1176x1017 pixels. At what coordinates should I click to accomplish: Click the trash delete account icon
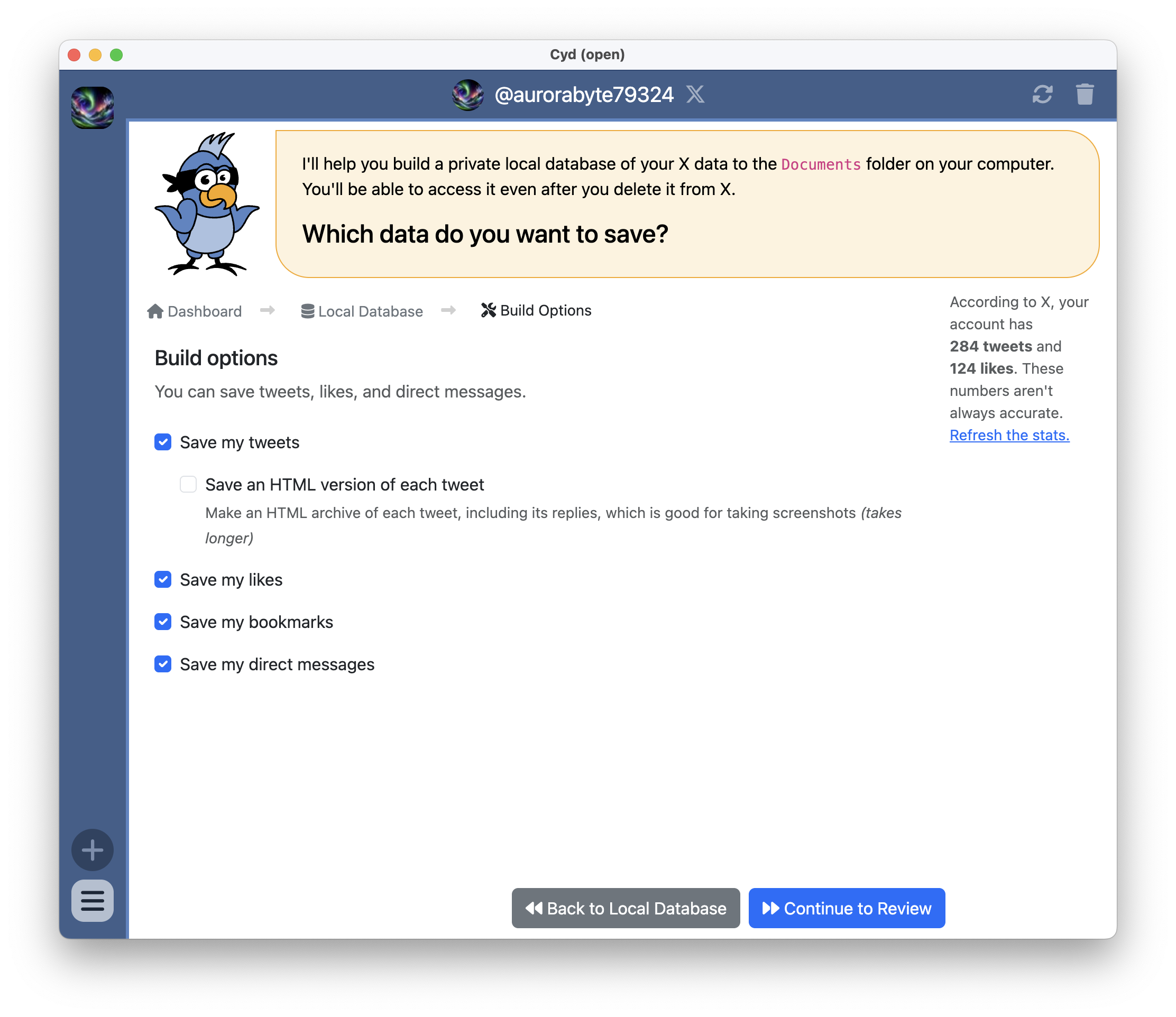click(x=1084, y=94)
